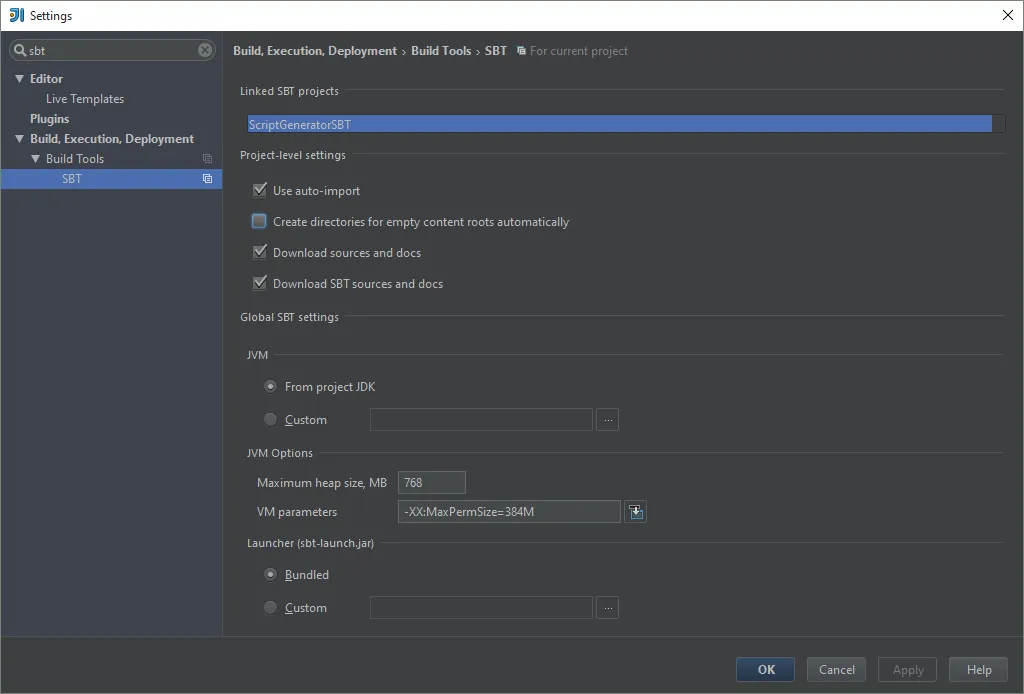Click the IntelliJ Settings window icon
1024x694 pixels.
[16, 15]
